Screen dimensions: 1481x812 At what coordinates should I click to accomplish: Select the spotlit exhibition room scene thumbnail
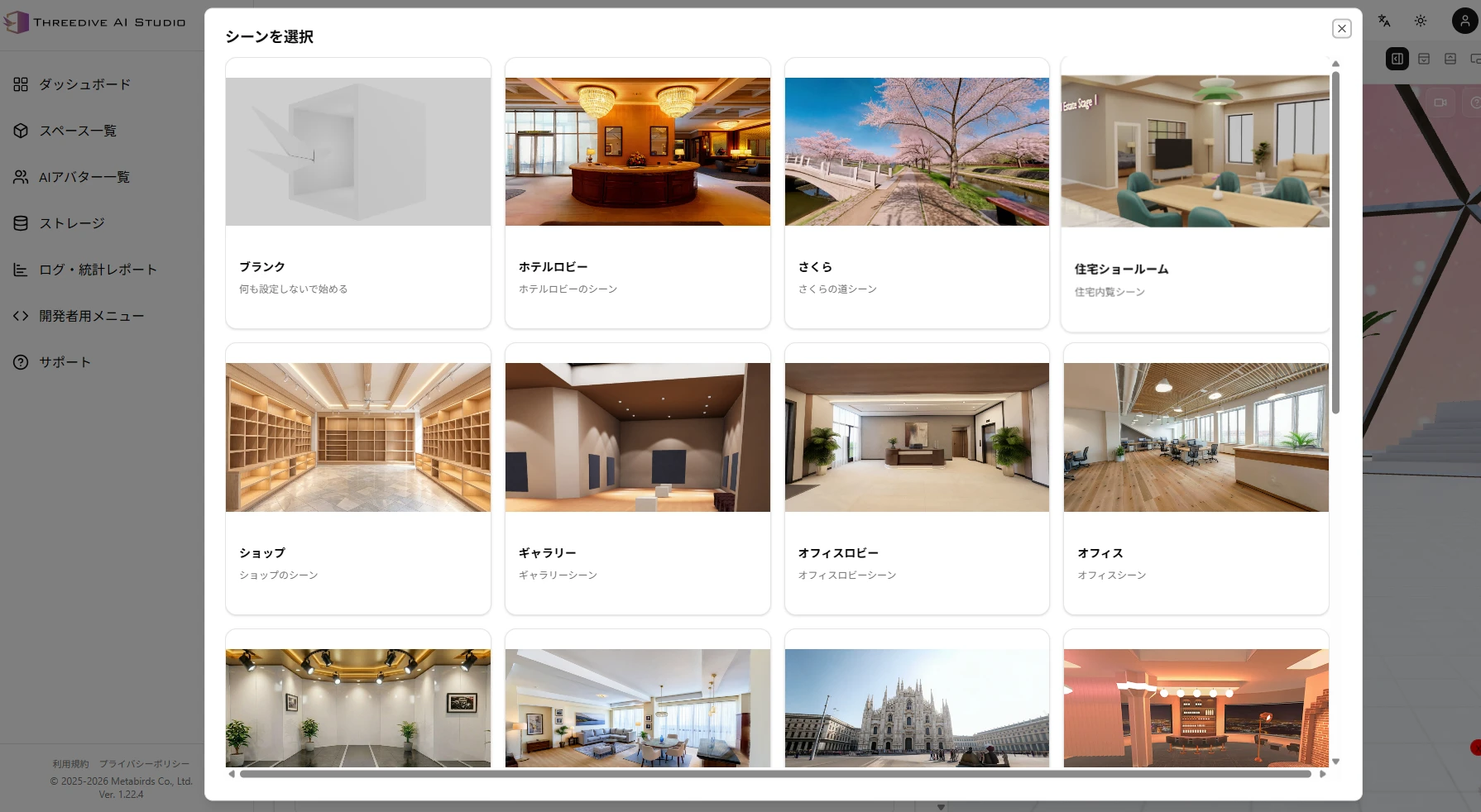coord(358,708)
